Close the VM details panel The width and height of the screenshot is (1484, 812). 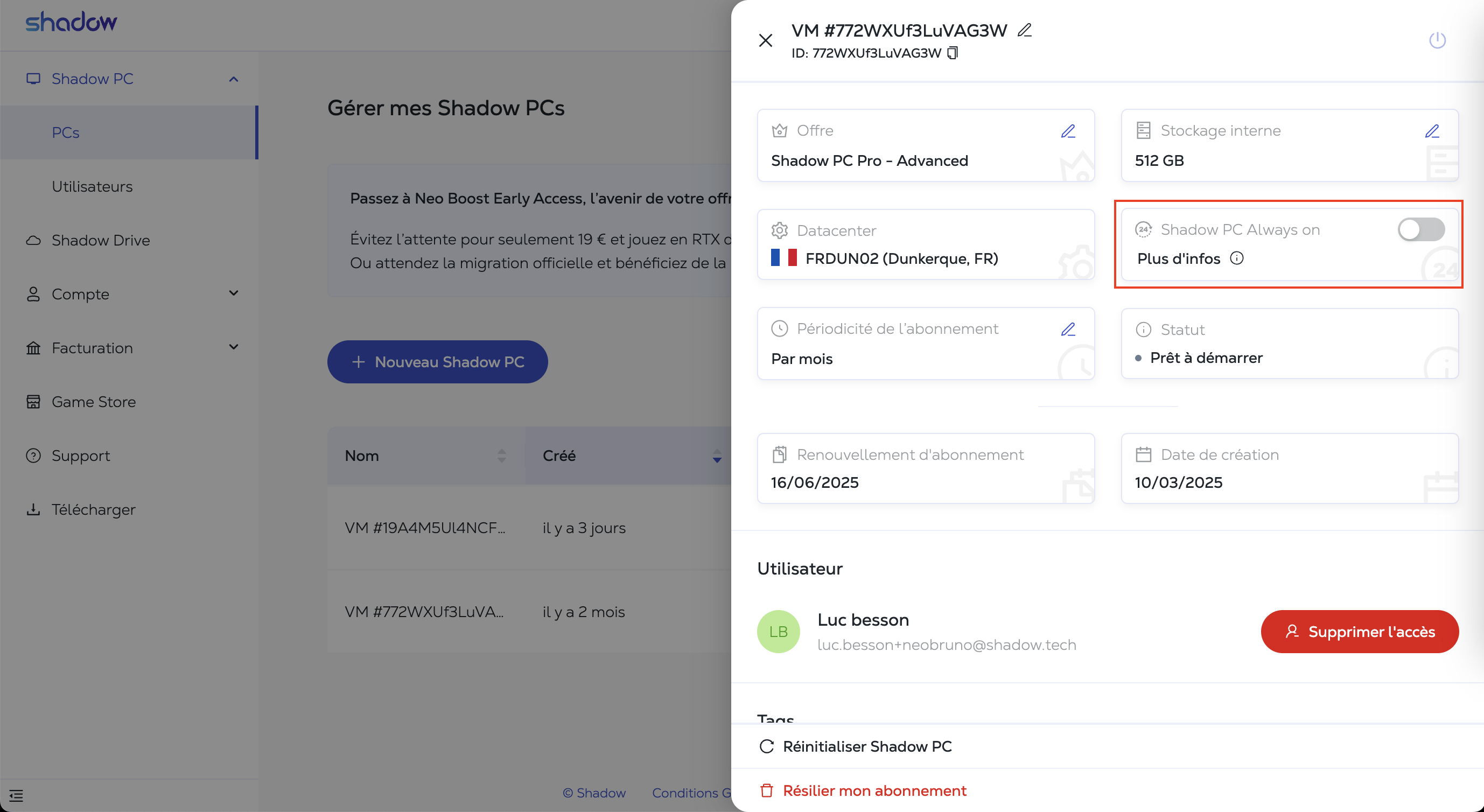pos(766,40)
